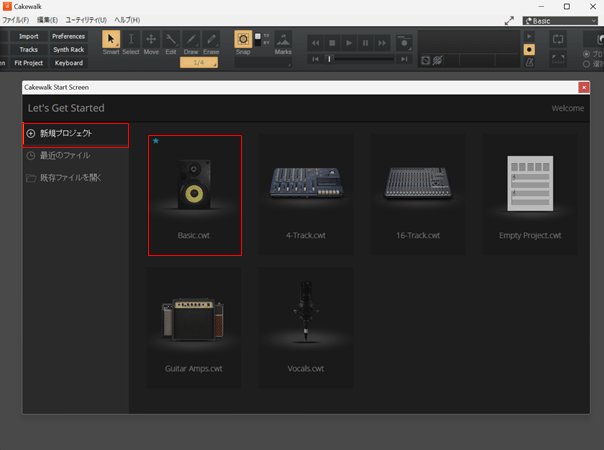
Task: Fast forward the transport
Action: pyautogui.click(x=382, y=43)
